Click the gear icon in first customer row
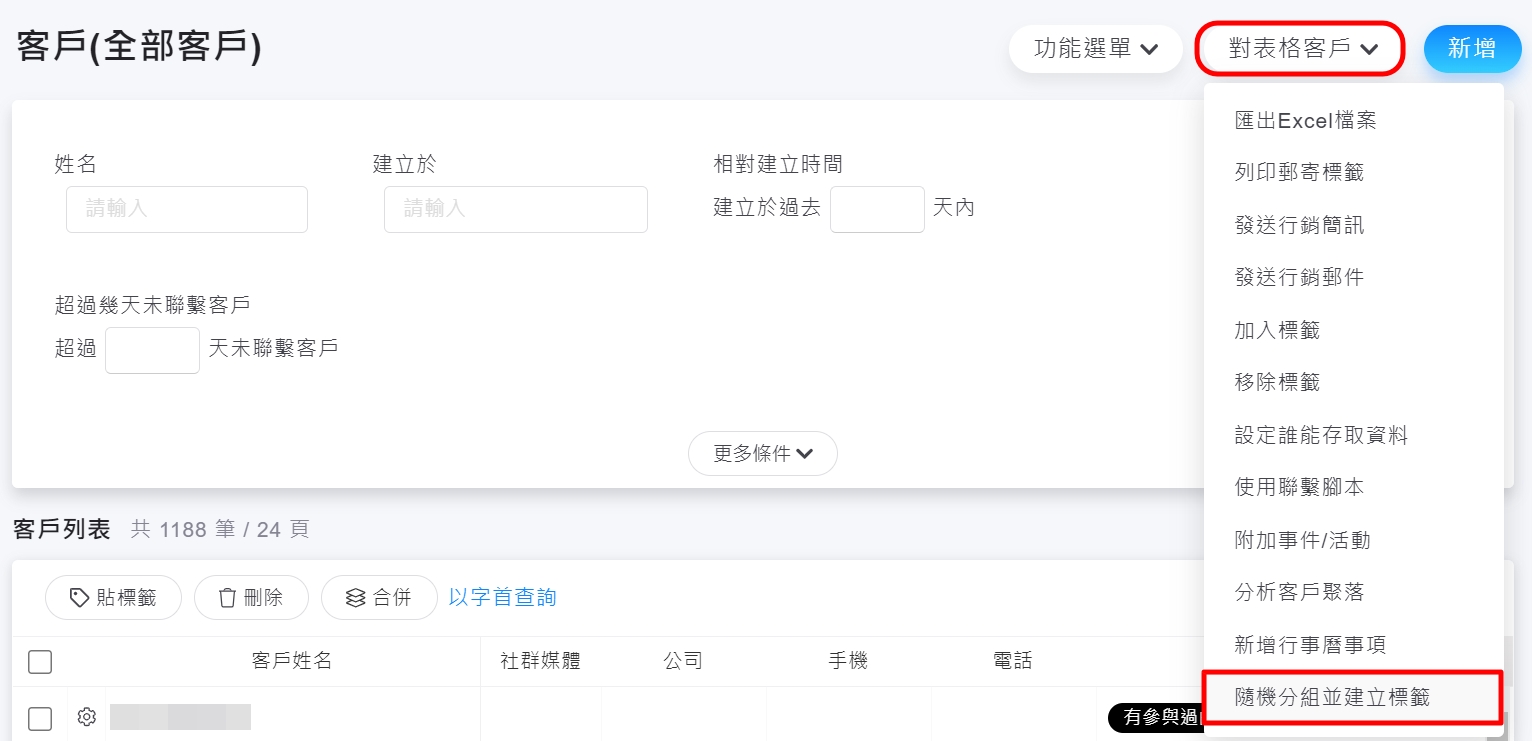Image resolution: width=1532 pixels, height=741 pixels. point(87,717)
